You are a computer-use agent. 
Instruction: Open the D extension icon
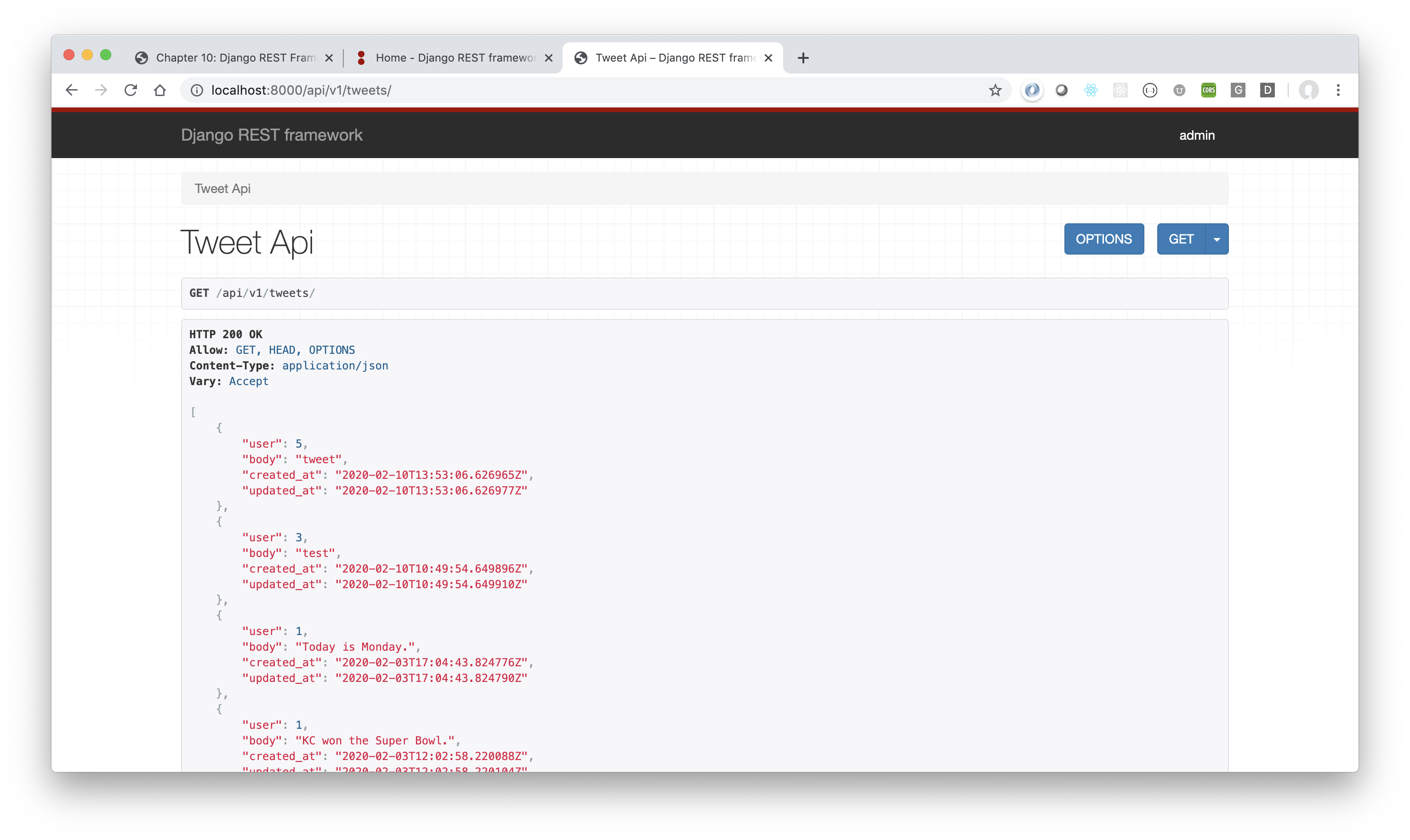[1268, 90]
